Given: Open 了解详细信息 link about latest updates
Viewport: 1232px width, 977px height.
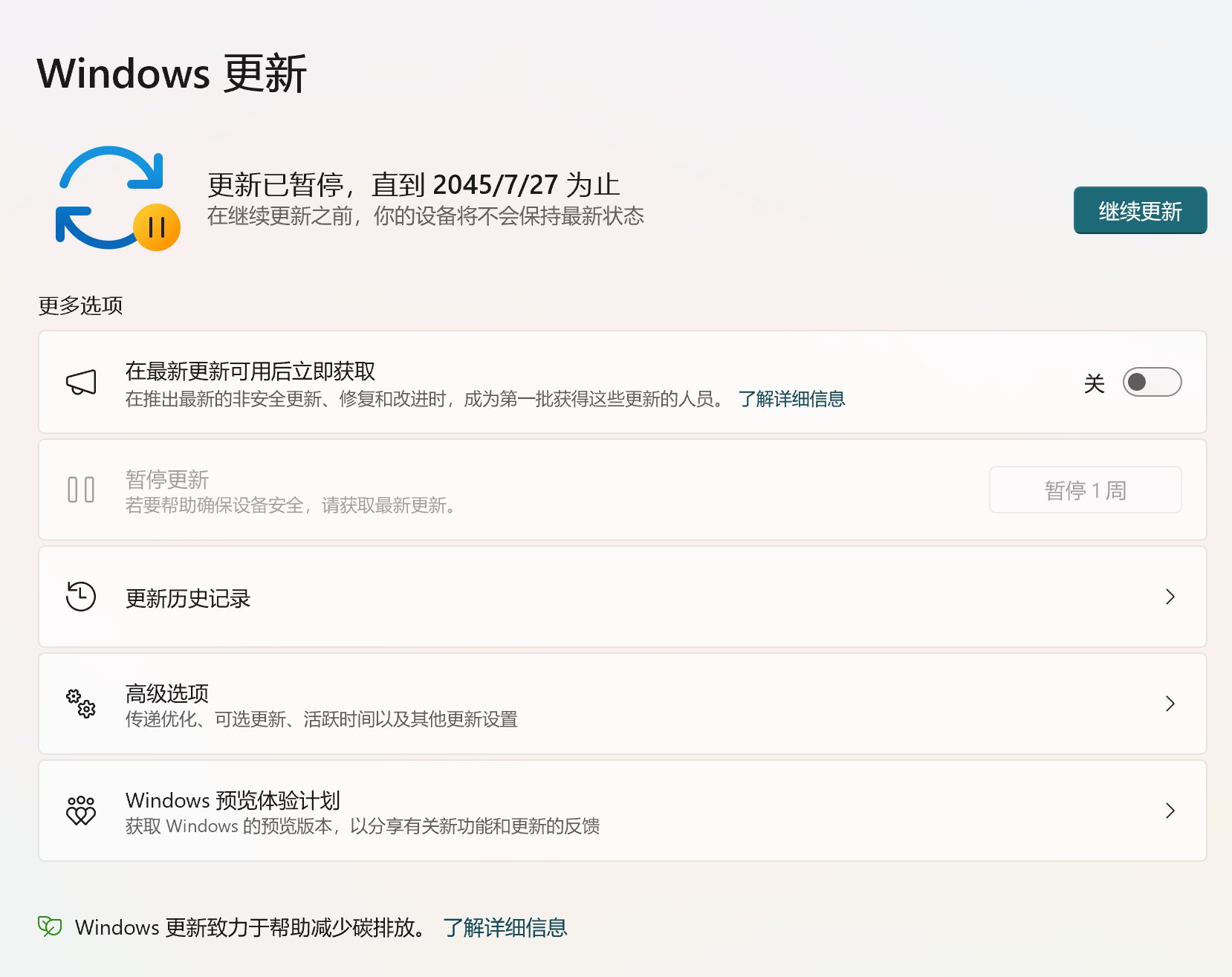Looking at the screenshot, I should tap(791, 399).
